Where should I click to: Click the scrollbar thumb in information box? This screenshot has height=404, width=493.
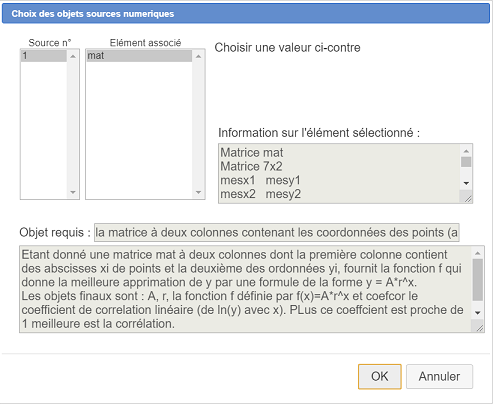[x=466, y=162]
